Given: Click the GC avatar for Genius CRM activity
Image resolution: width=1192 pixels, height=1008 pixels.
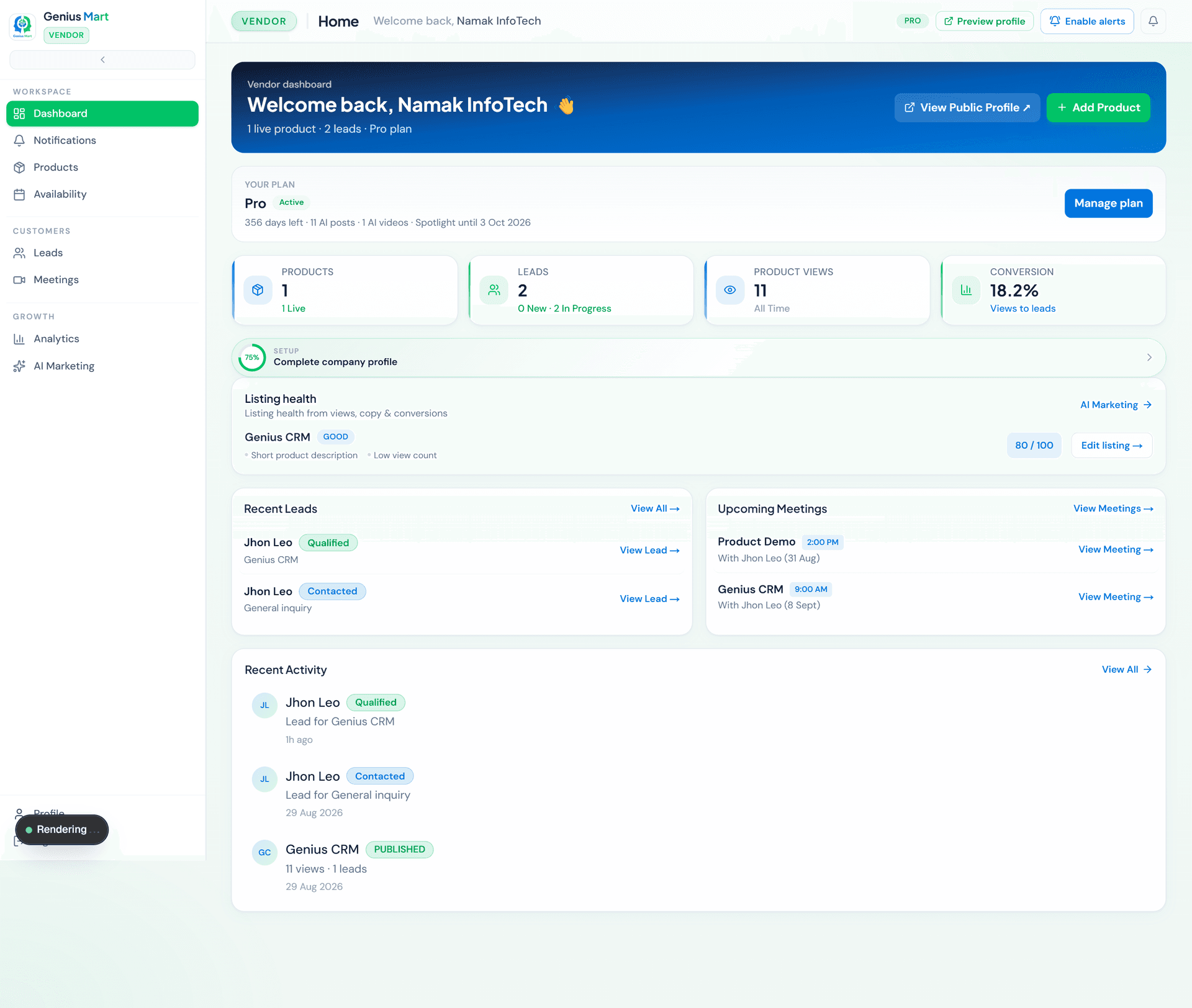Looking at the screenshot, I should (x=264, y=853).
